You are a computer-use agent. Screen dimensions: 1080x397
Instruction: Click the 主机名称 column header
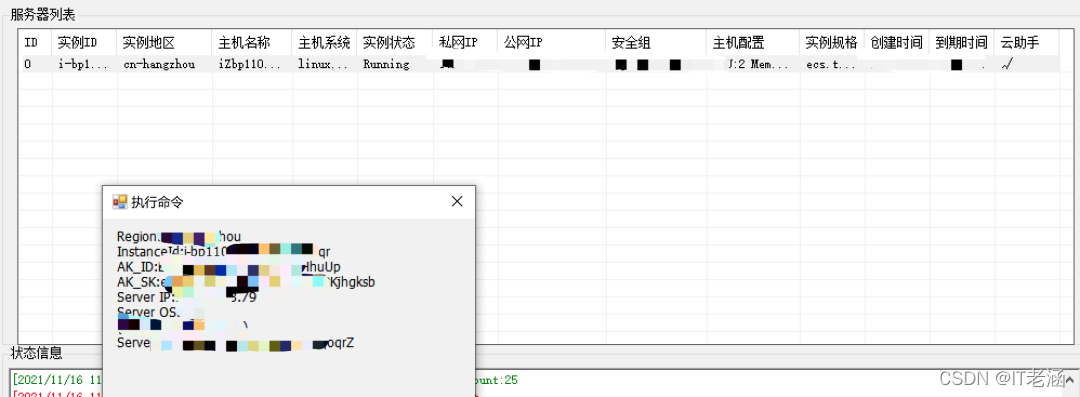pos(253,43)
